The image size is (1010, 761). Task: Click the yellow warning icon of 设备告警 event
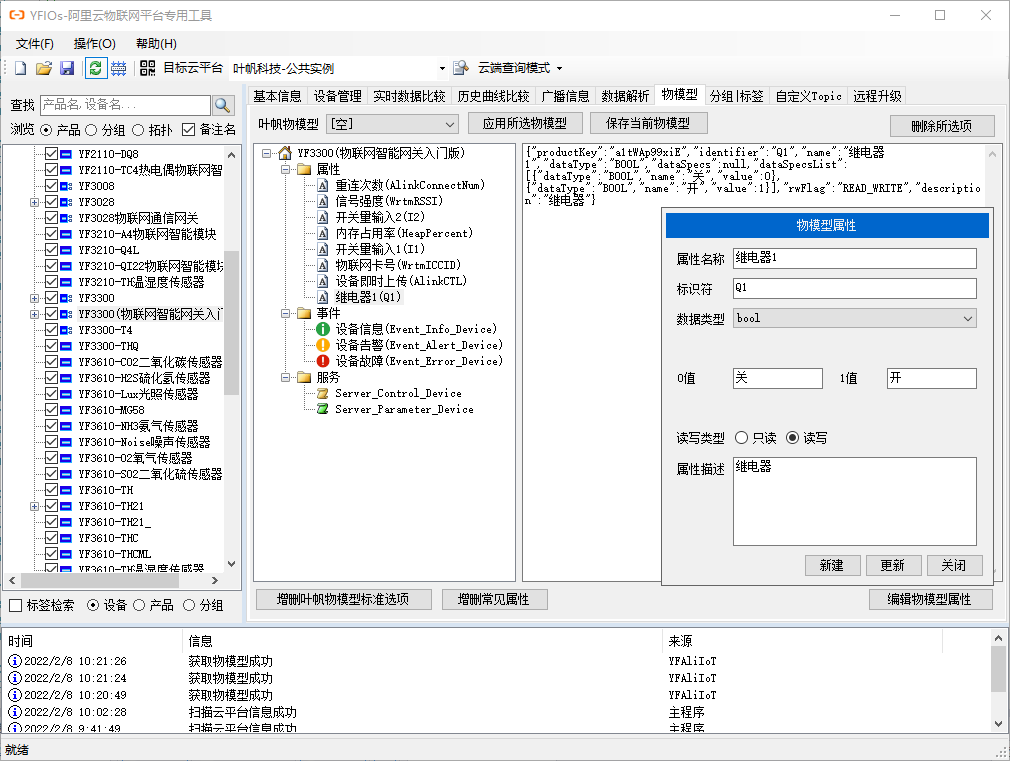(x=323, y=345)
